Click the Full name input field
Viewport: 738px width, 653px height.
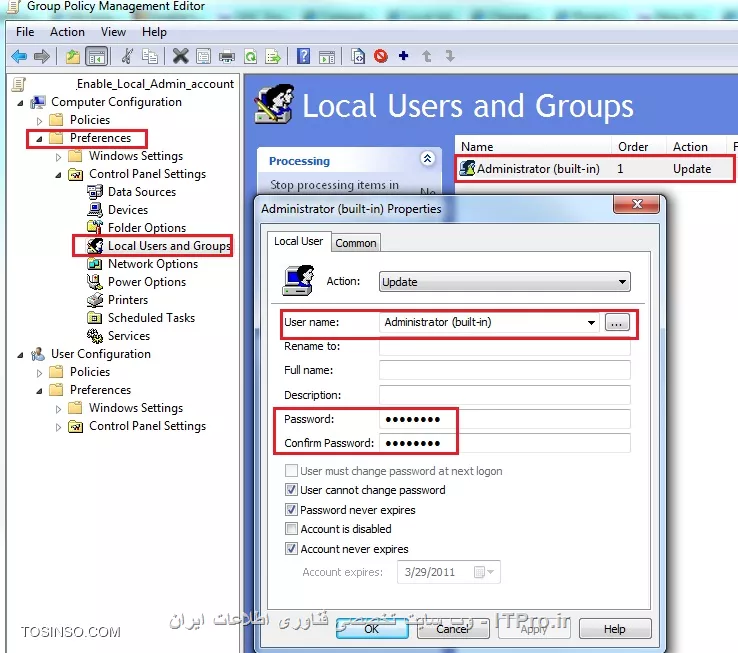[x=505, y=370]
